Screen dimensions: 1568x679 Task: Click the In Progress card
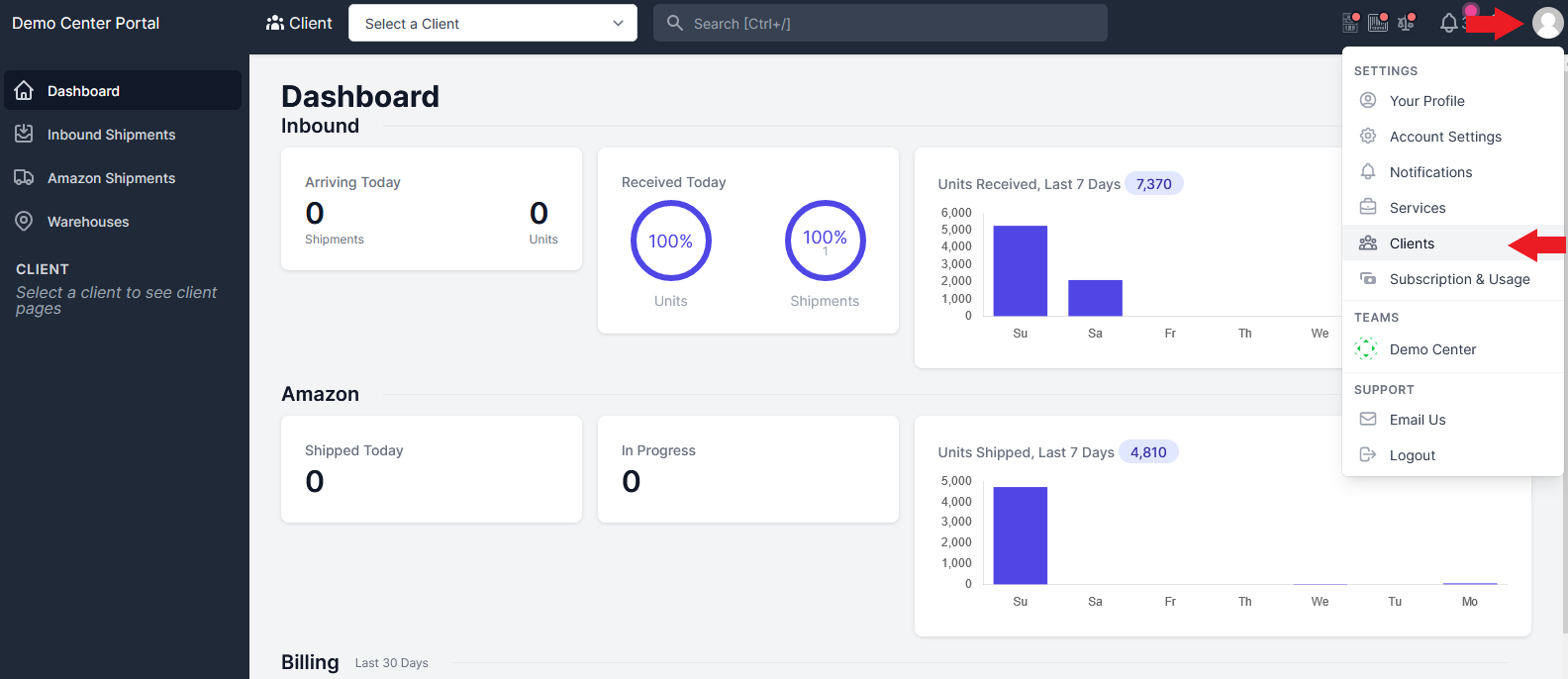point(748,469)
